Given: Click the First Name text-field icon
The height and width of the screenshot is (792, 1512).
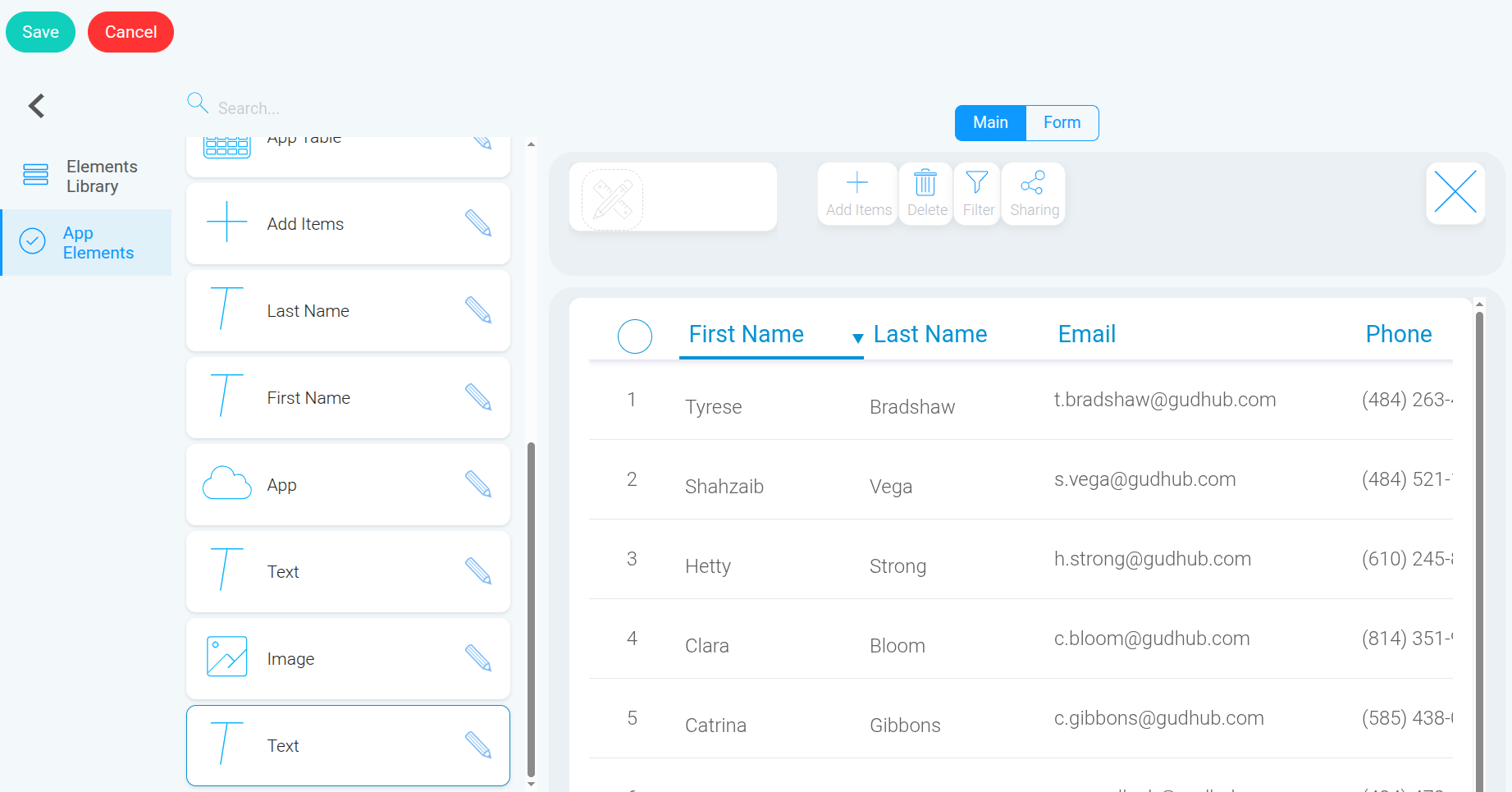Looking at the screenshot, I should click(226, 396).
